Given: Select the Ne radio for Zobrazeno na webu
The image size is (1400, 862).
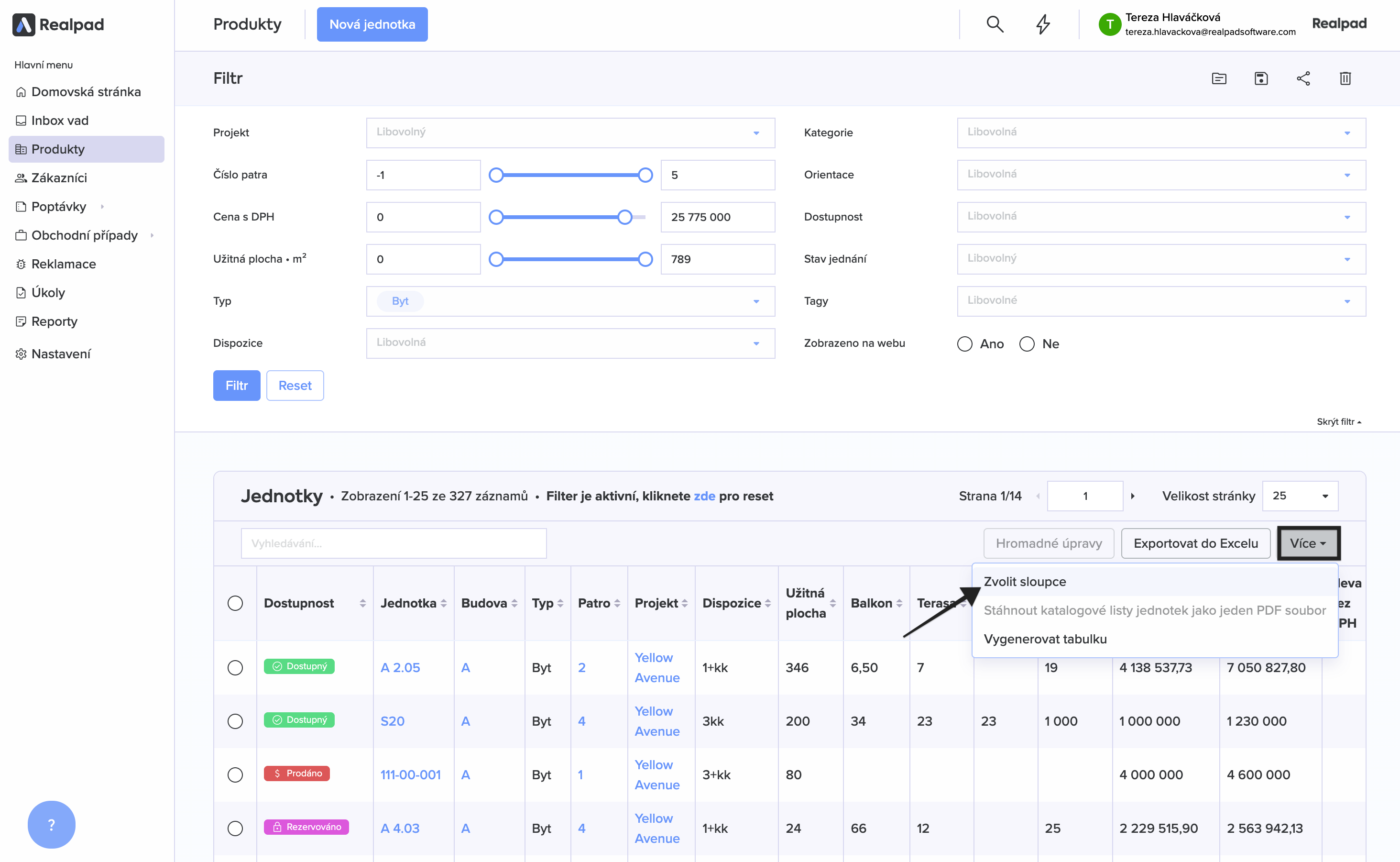Looking at the screenshot, I should point(1027,344).
